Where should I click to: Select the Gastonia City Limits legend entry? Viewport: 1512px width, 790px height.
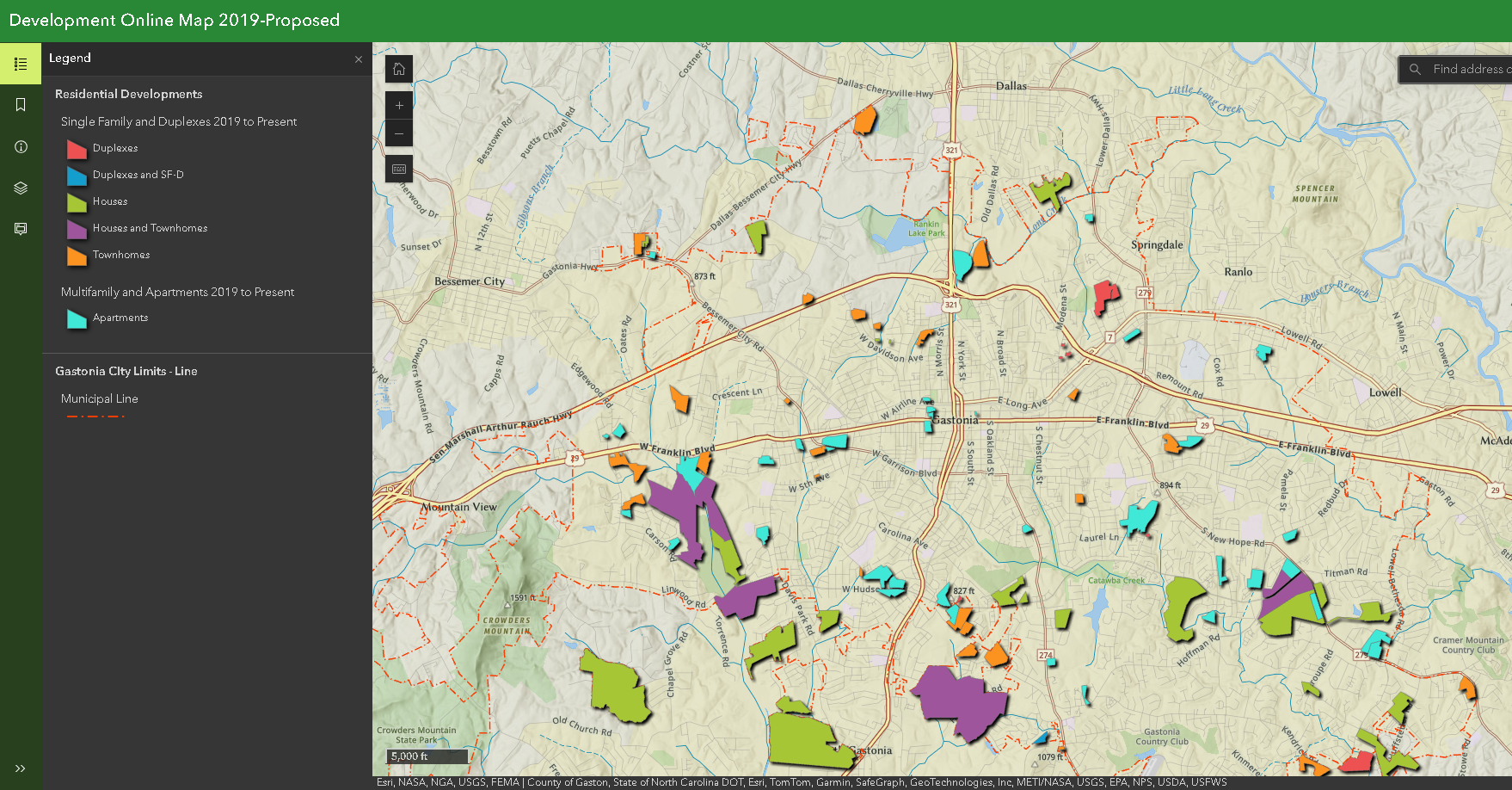click(x=126, y=371)
